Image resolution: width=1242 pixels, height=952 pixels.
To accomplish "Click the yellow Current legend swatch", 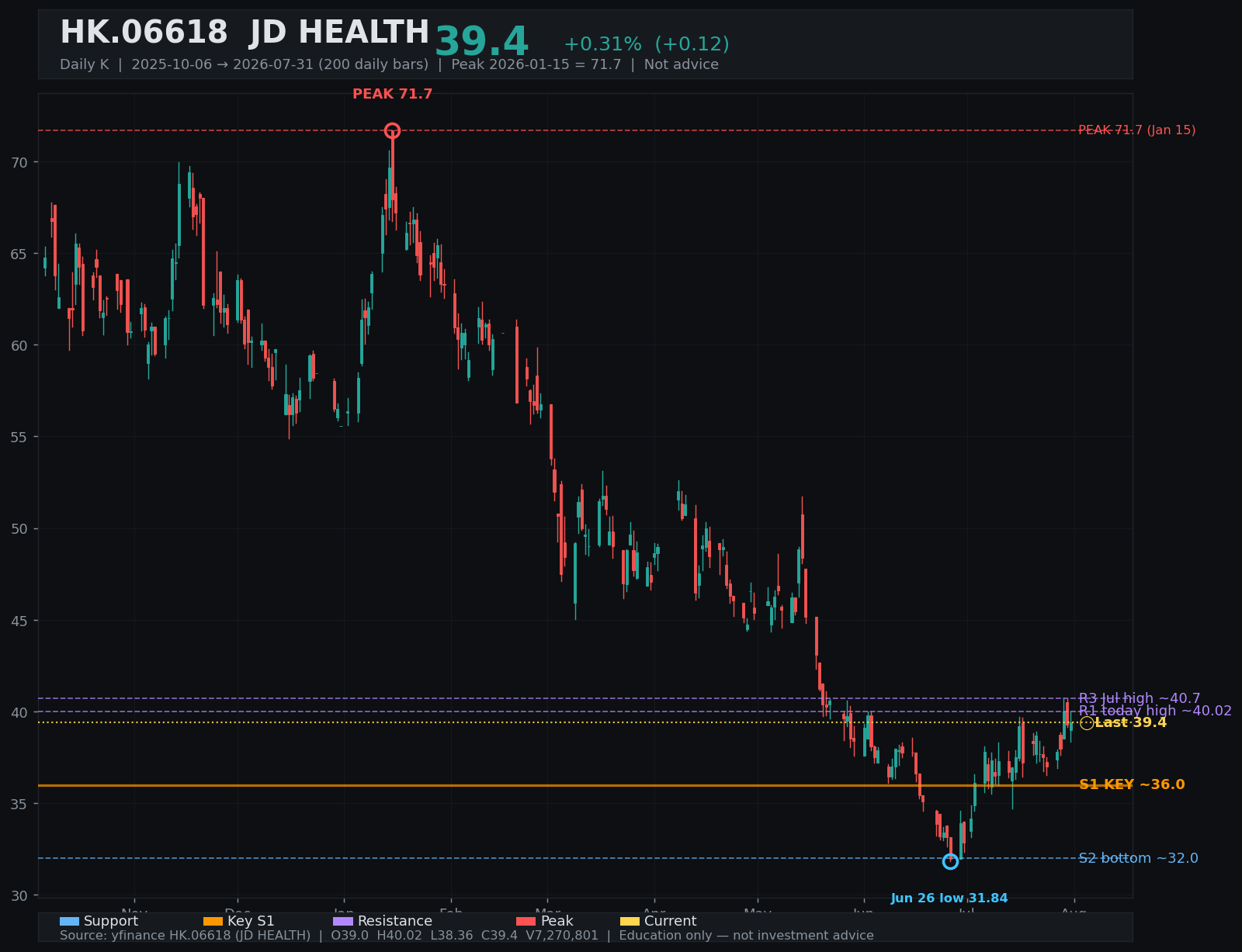I will pos(630,921).
